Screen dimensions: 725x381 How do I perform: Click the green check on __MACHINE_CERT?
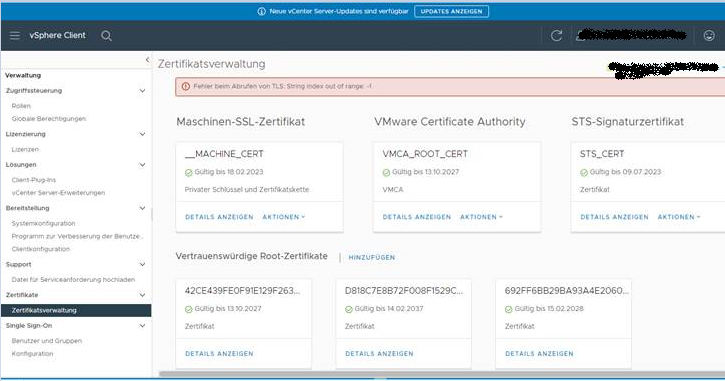pyautogui.click(x=189, y=172)
